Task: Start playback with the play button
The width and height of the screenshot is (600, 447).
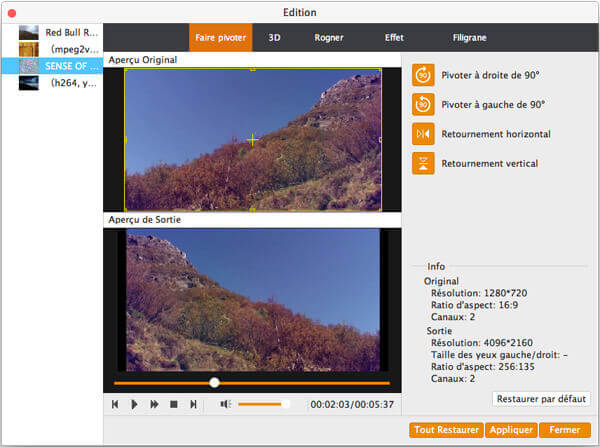Action: coord(134,404)
